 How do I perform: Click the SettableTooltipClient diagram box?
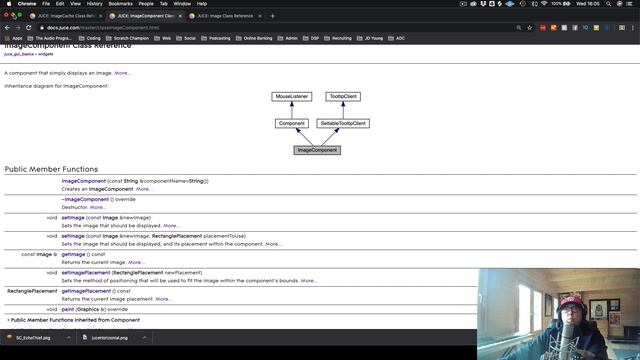(343, 123)
